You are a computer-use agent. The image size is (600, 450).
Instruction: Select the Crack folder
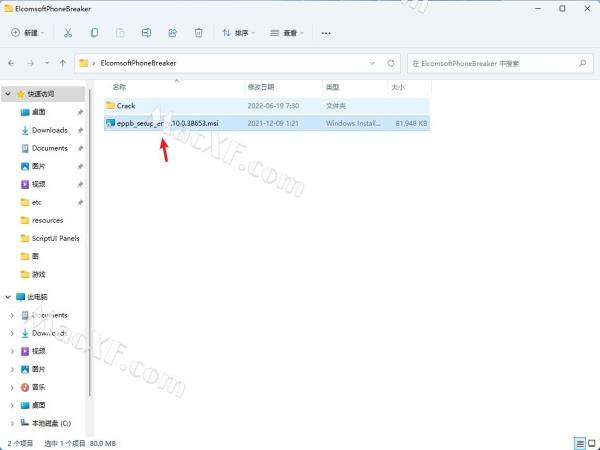pos(267,106)
